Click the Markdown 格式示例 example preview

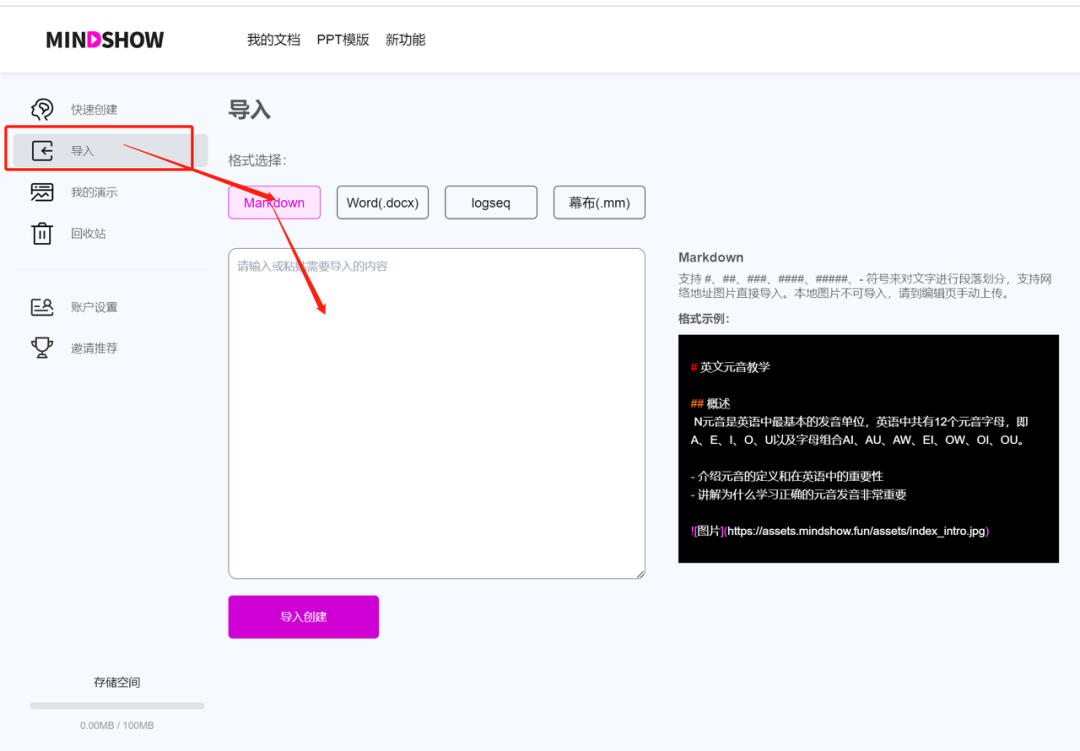pyautogui.click(x=868, y=448)
